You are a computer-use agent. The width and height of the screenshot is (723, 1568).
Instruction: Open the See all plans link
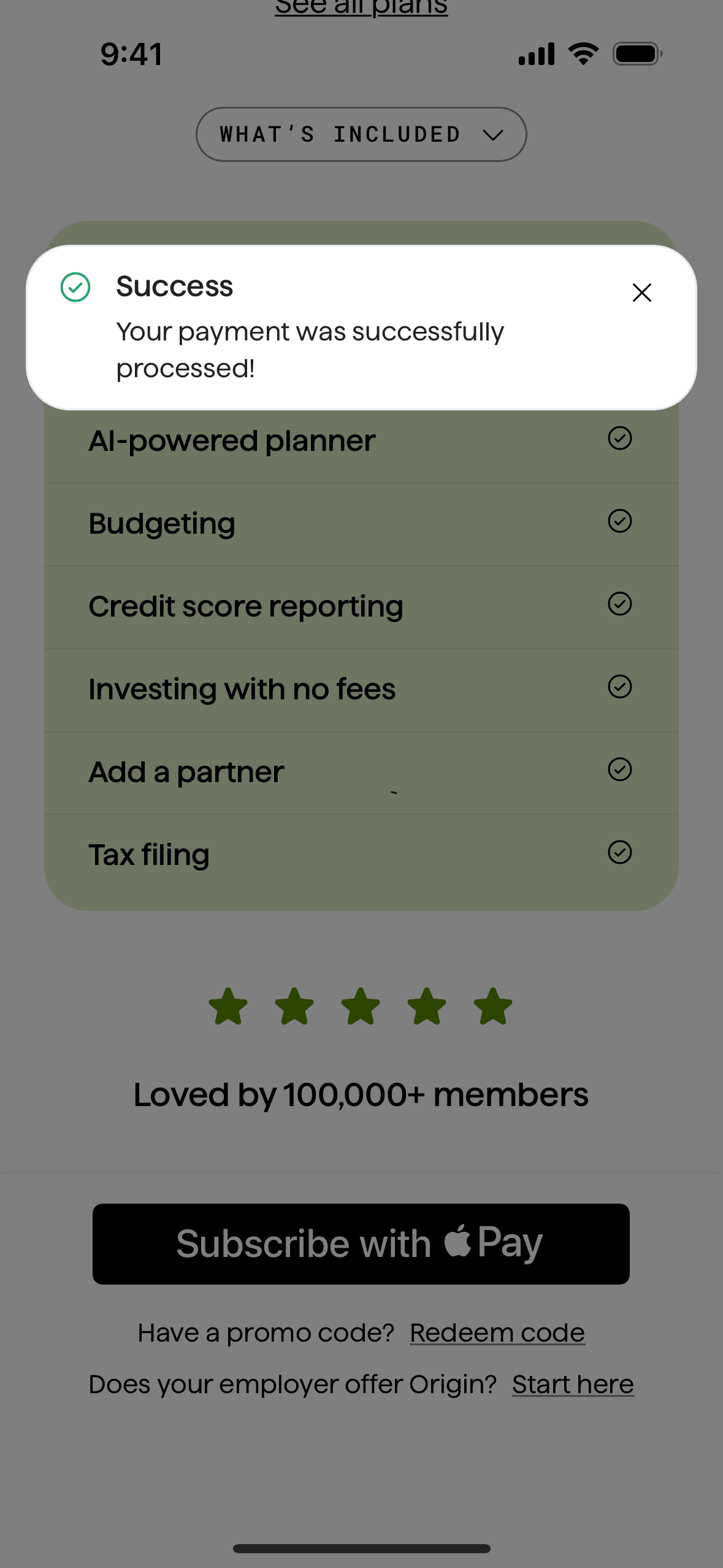(x=361, y=7)
